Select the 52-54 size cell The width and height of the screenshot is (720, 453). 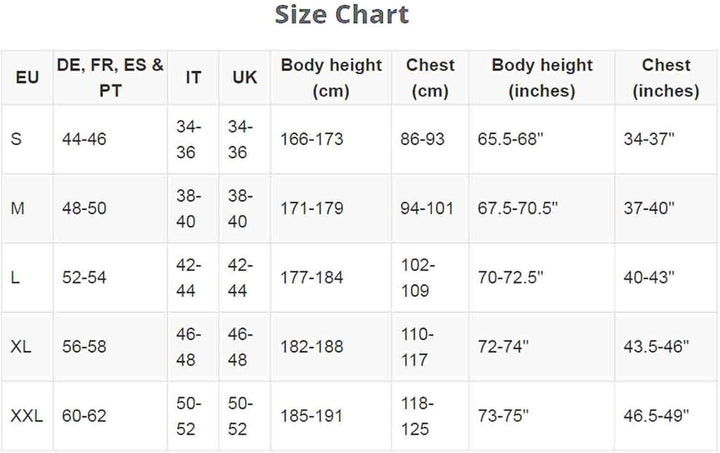83,278
